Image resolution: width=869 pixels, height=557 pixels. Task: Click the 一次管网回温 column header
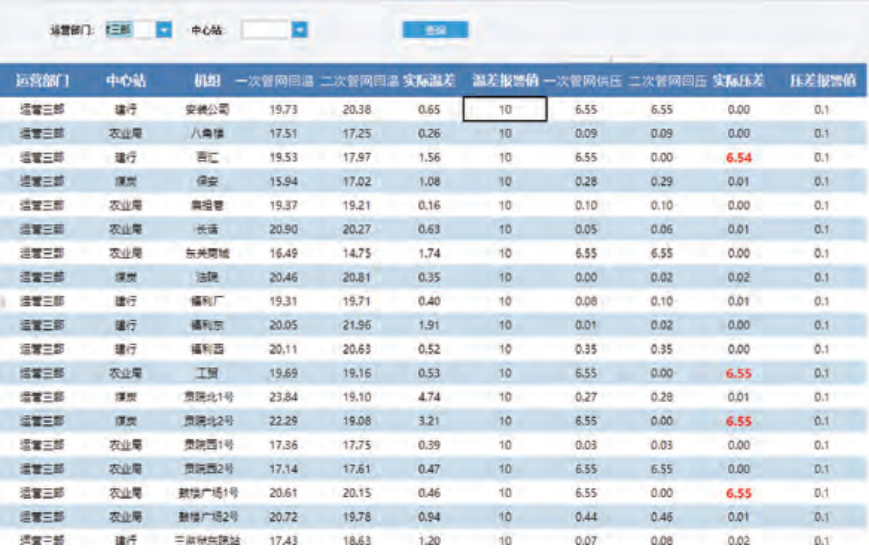[x=276, y=80]
